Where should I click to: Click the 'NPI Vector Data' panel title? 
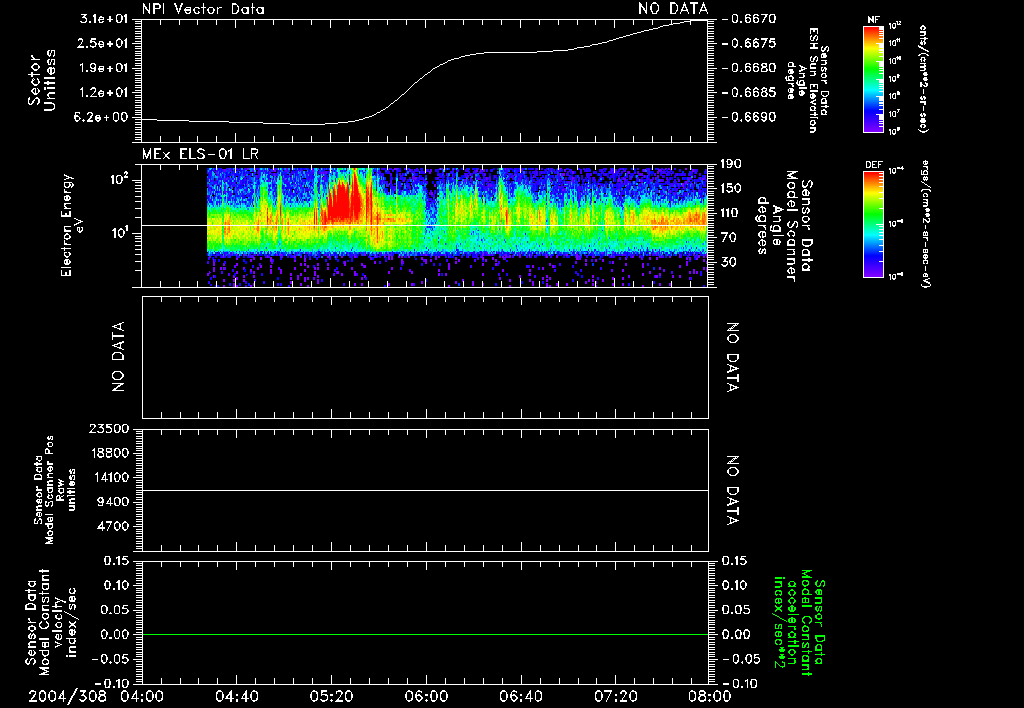click(203, 9)
